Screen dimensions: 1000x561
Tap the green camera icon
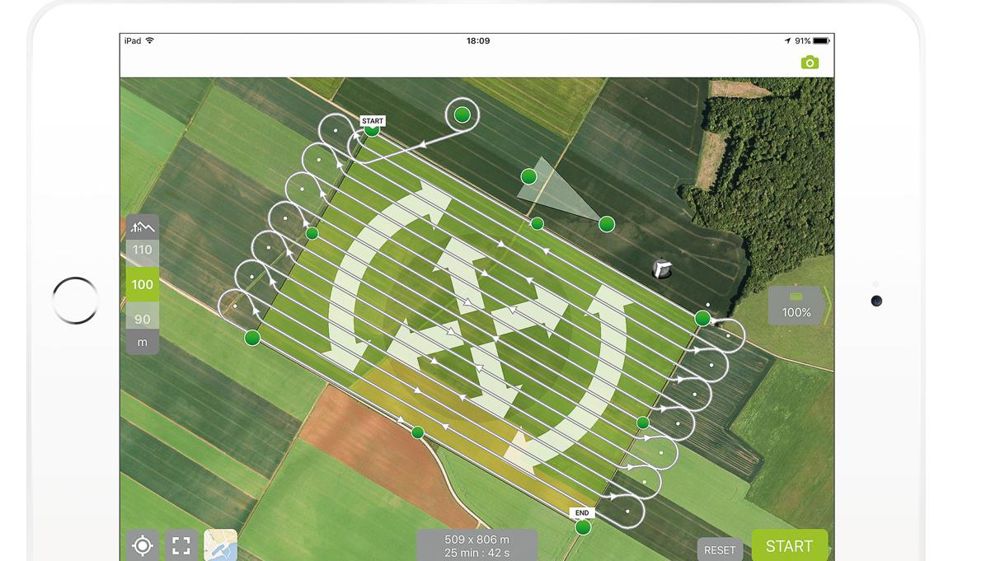click(809, 62)
